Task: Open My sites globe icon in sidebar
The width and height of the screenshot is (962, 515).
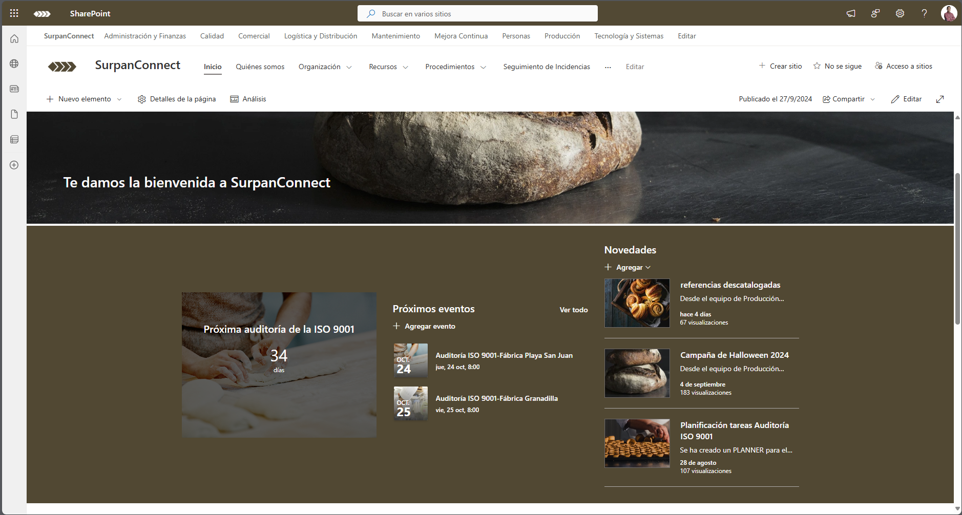Action: [14, 64]
